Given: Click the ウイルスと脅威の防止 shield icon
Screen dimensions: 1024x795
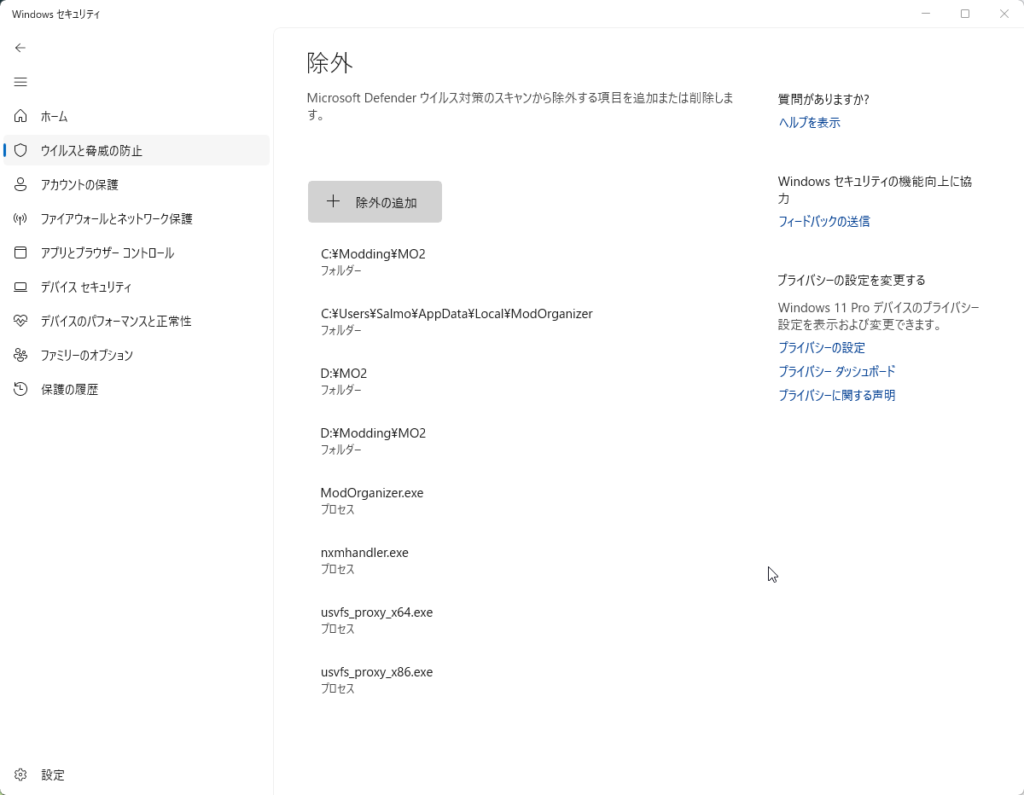Looking at the screenshot, I should (20, 150).
